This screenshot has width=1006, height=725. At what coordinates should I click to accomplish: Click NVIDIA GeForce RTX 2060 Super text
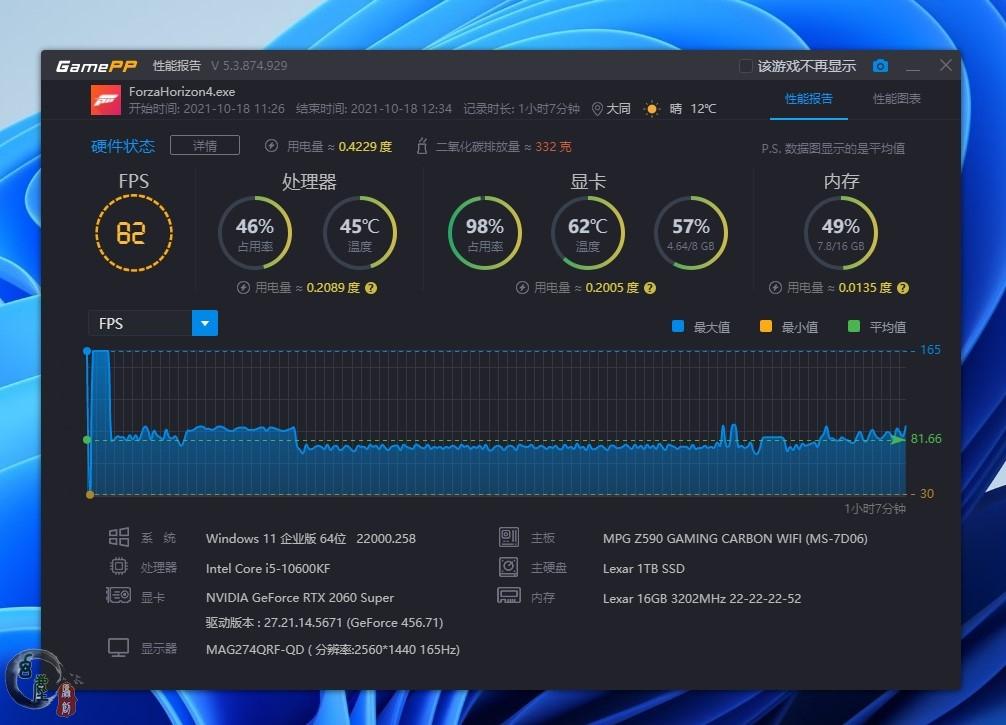click(x=300, y=598)
